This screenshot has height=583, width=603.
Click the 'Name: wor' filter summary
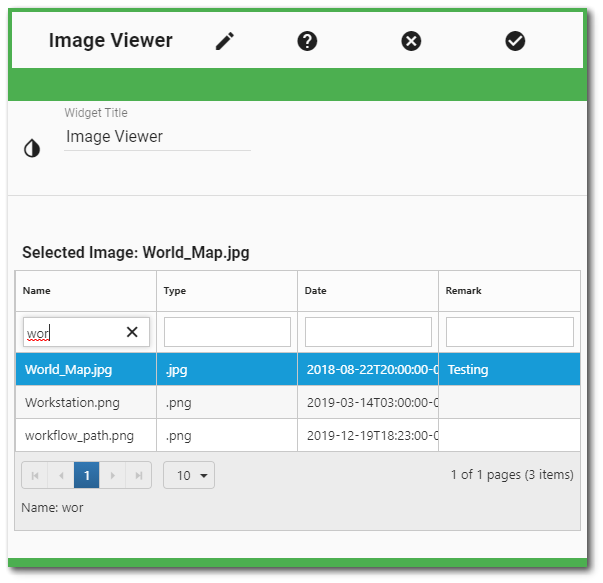click(x=52, y=508)
